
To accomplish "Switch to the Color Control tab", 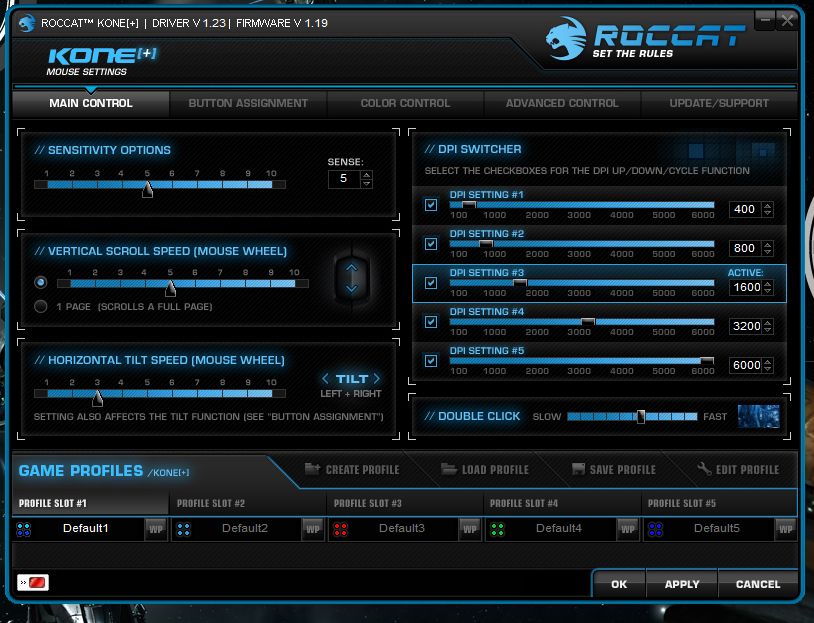I will tap(405, 103).
